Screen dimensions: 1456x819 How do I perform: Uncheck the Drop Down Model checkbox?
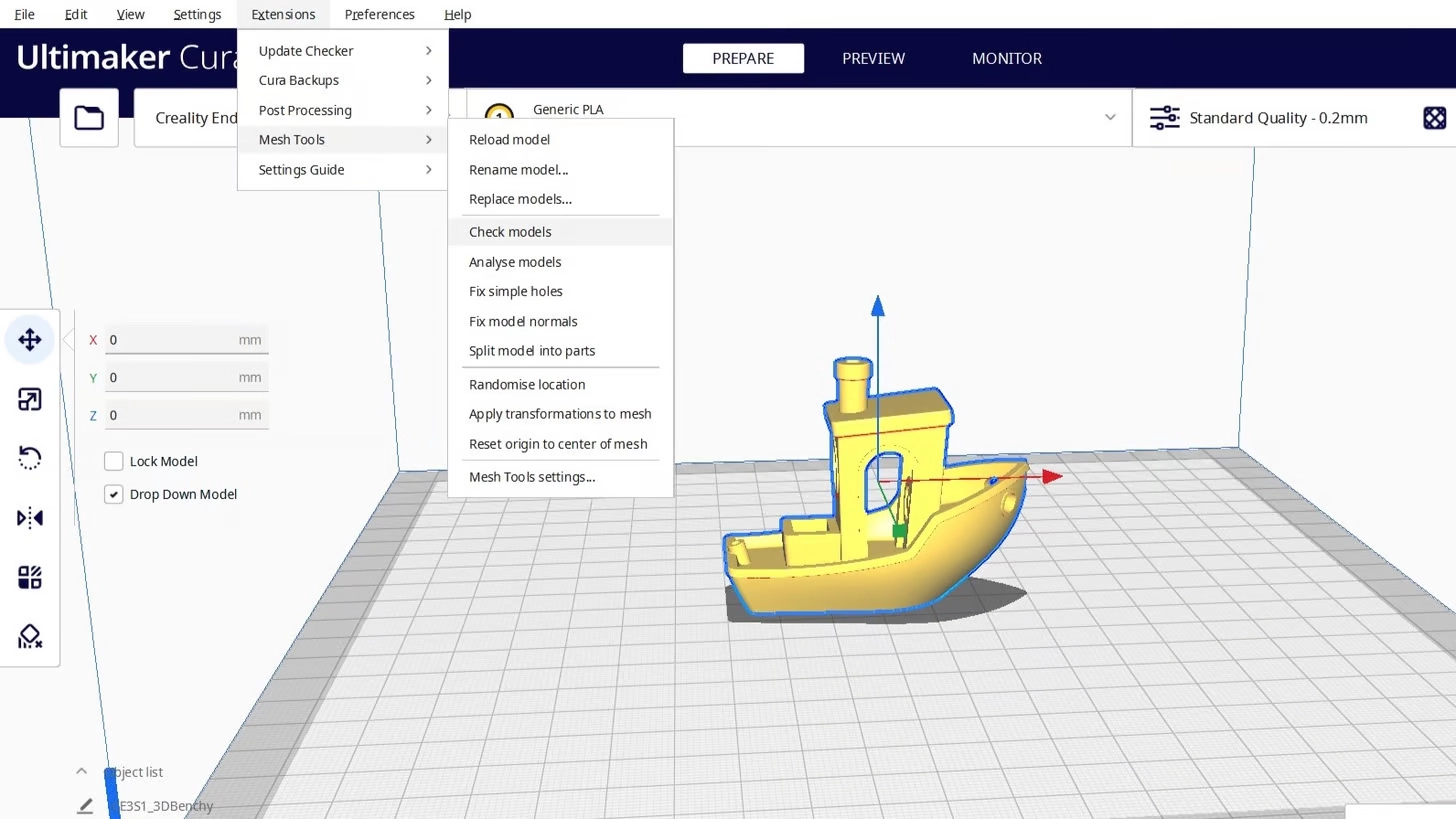[113, 494]
